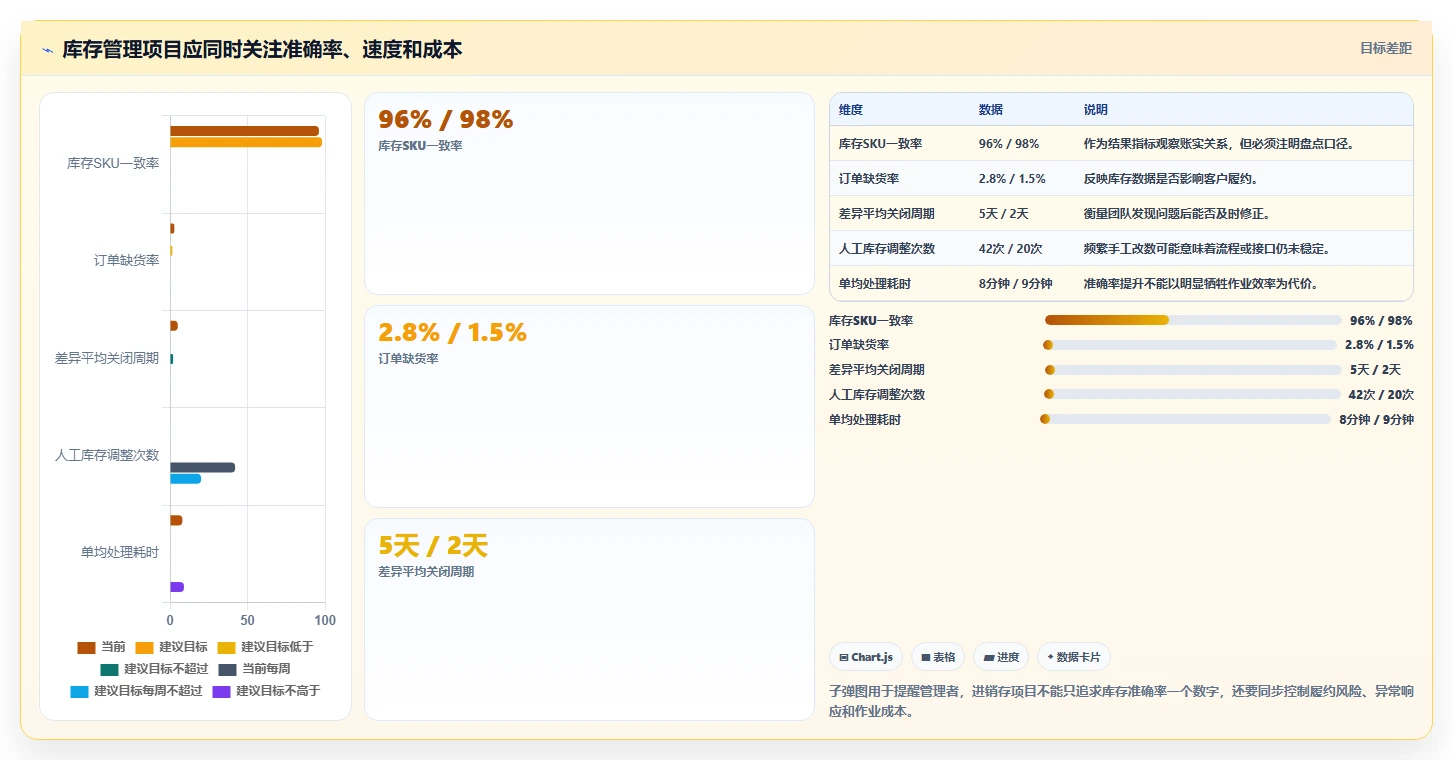
Task: Click the brown current bar for 库存SKU一致率
Action: tap(244, 131)
